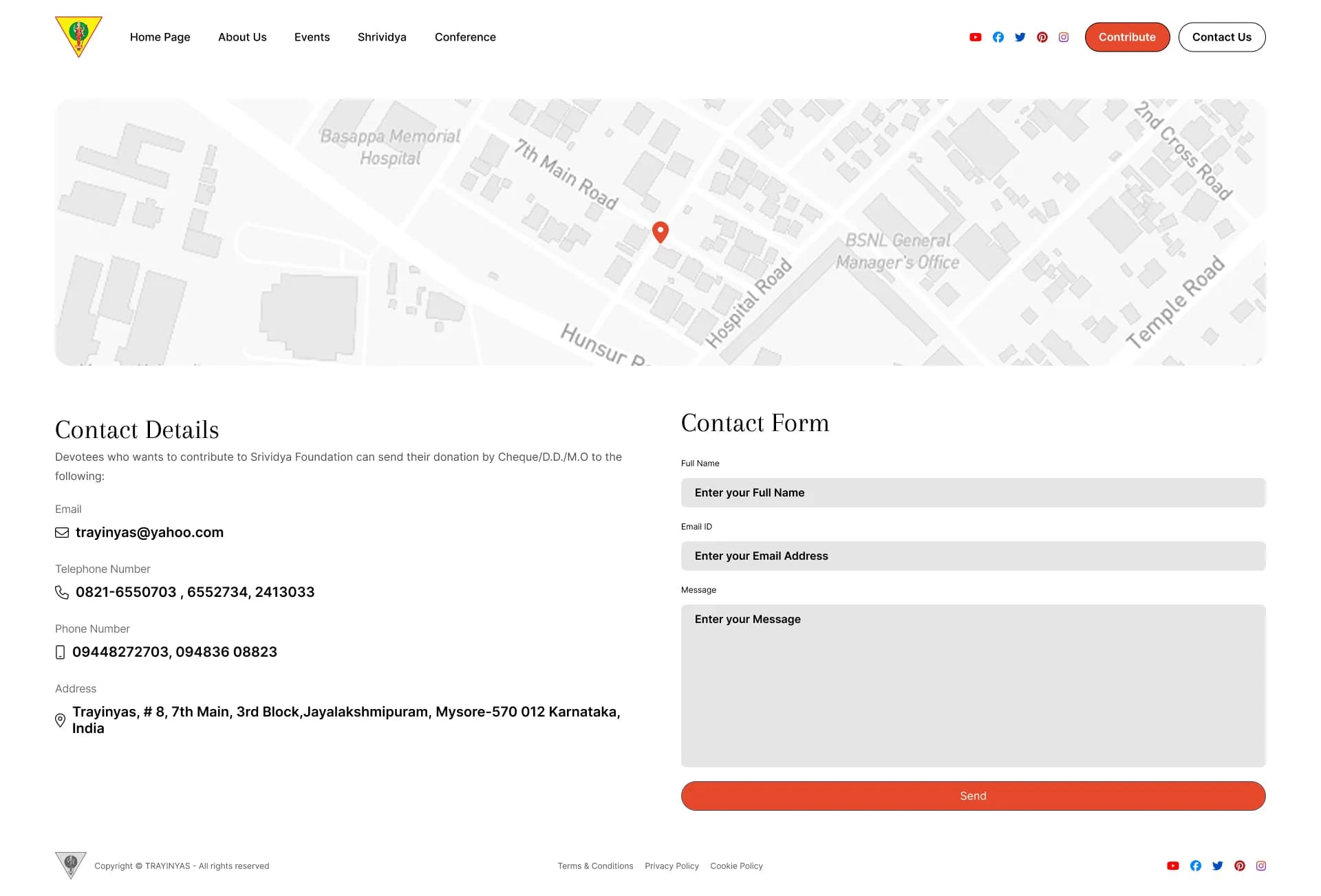This screenshot has width=1321, height=896.
Task: Open the Shrividya menu item
Action: coord(382,37)
